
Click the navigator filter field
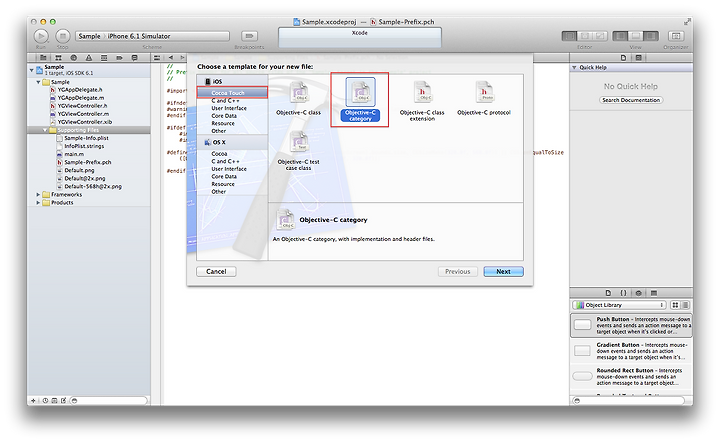pos(109,401)
